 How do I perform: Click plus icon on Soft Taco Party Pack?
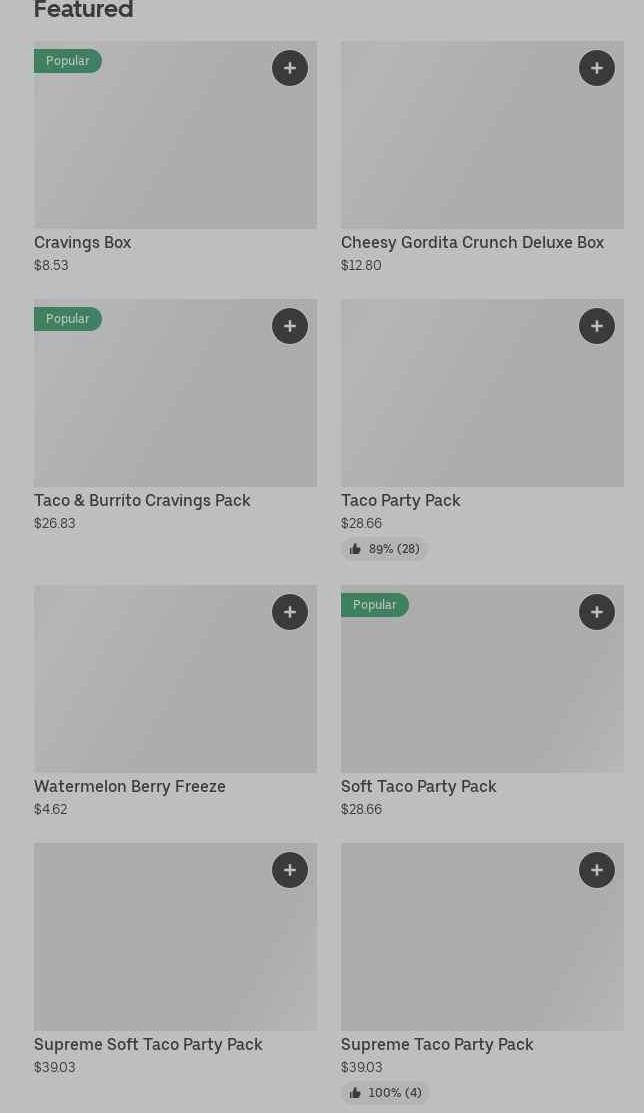click(597, 612)
